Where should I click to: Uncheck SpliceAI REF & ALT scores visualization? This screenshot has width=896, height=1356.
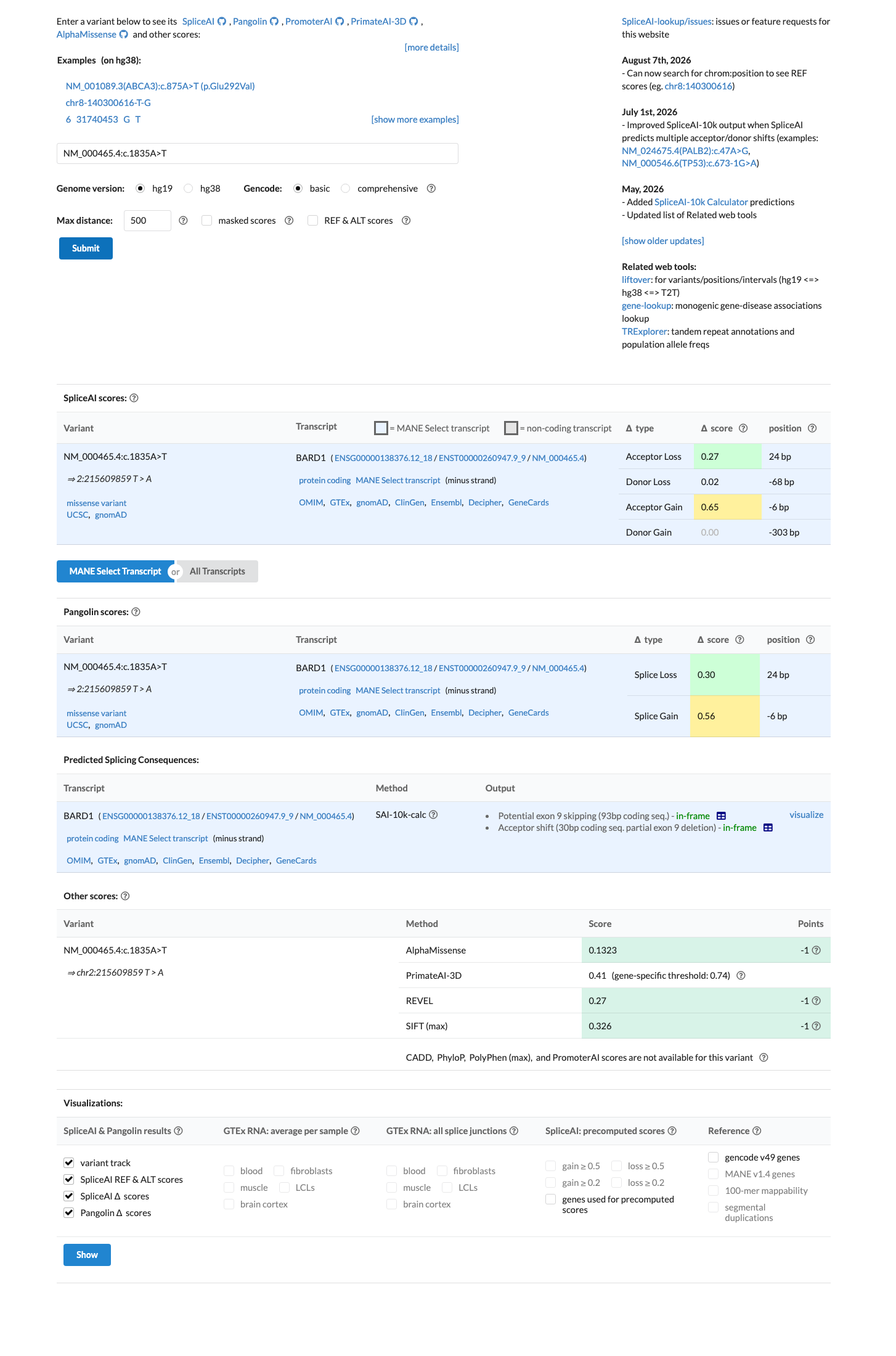69,1180
